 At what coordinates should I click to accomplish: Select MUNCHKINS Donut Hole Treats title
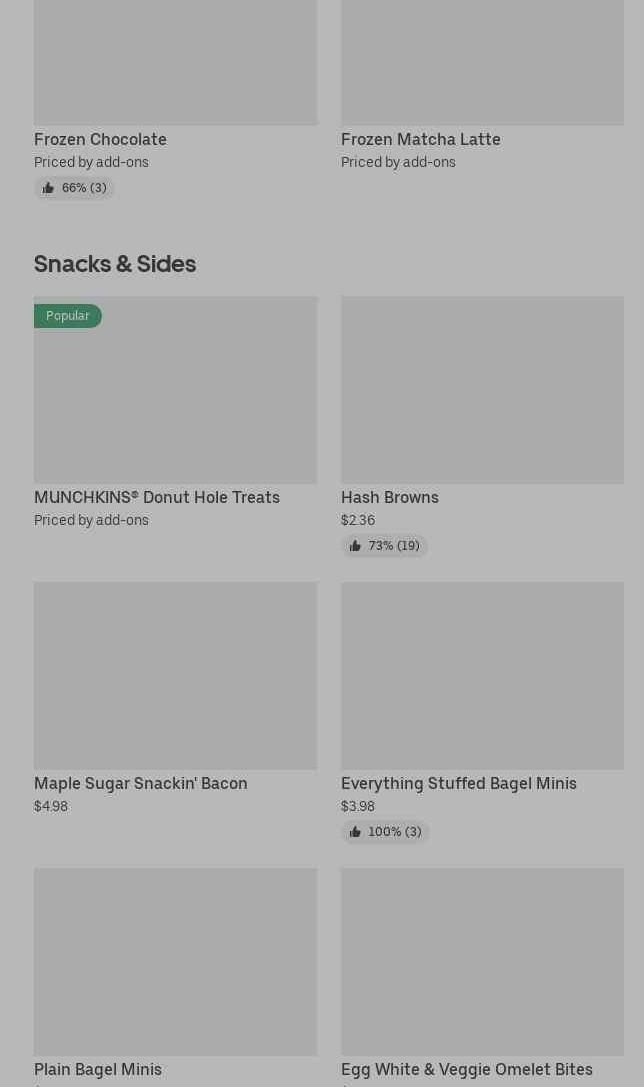pyautogui.click(x=157, y=497)
